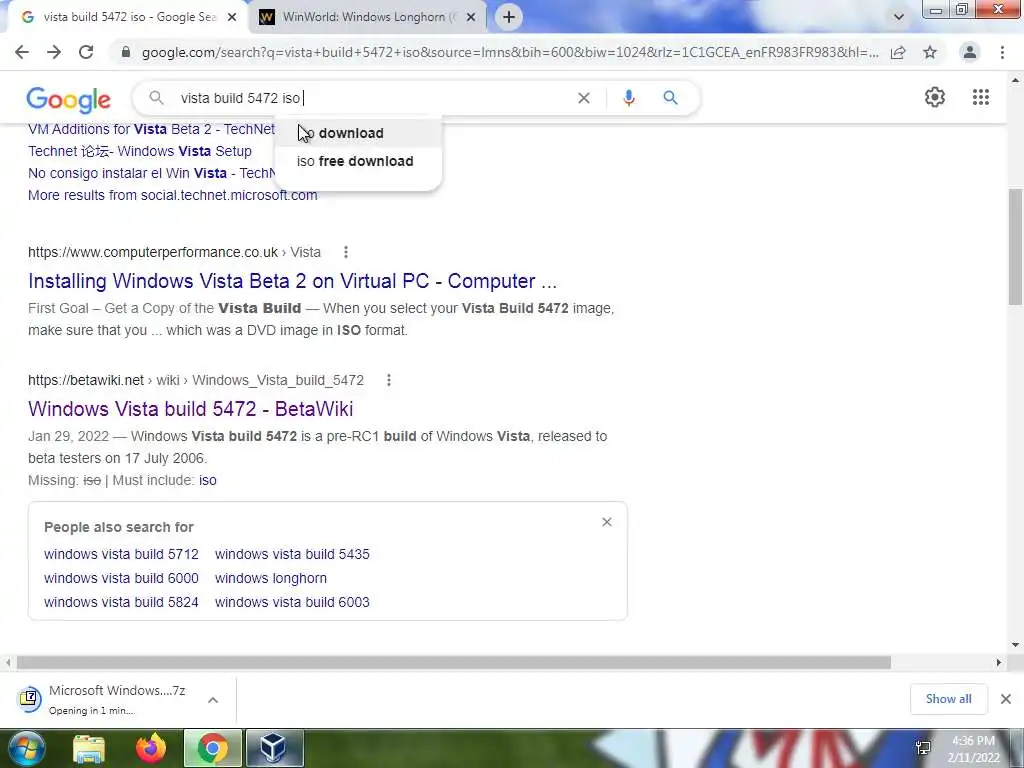
Task: Search for windows vista build 5435
Action: pyautogui.click(x=292, y=554)
